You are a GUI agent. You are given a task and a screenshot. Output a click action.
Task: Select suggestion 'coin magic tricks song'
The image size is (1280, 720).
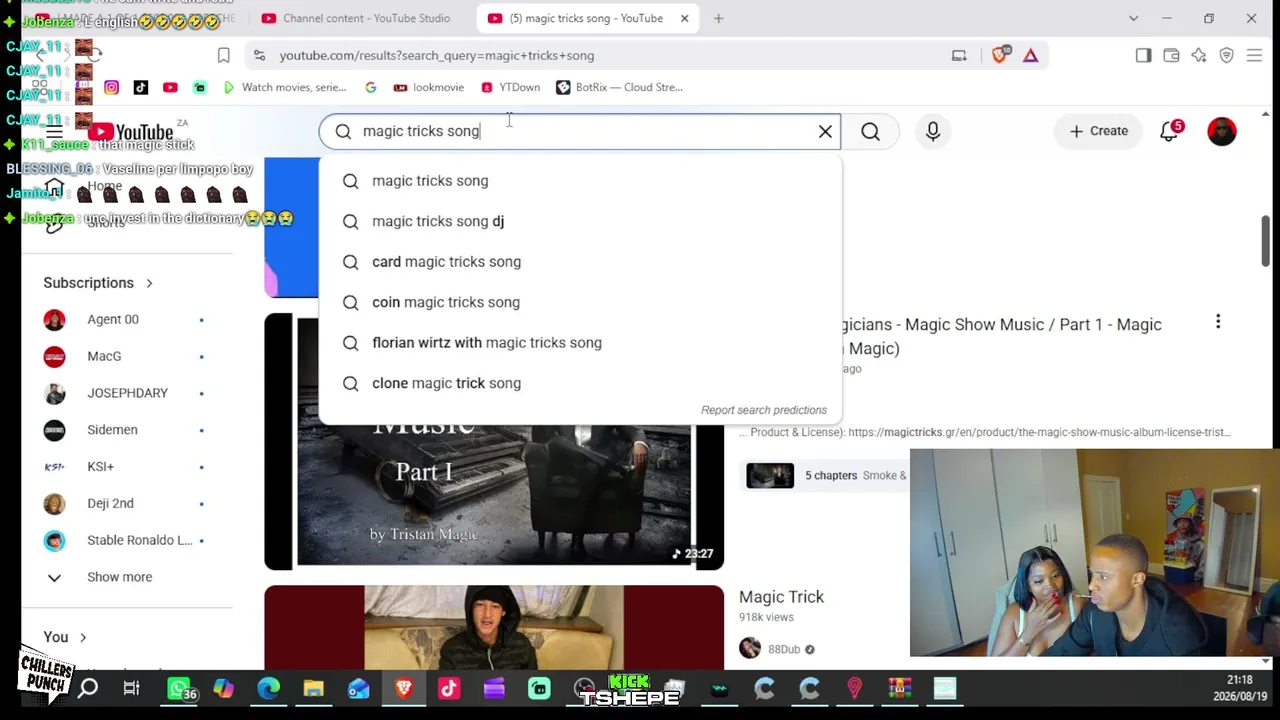[580, 302]
